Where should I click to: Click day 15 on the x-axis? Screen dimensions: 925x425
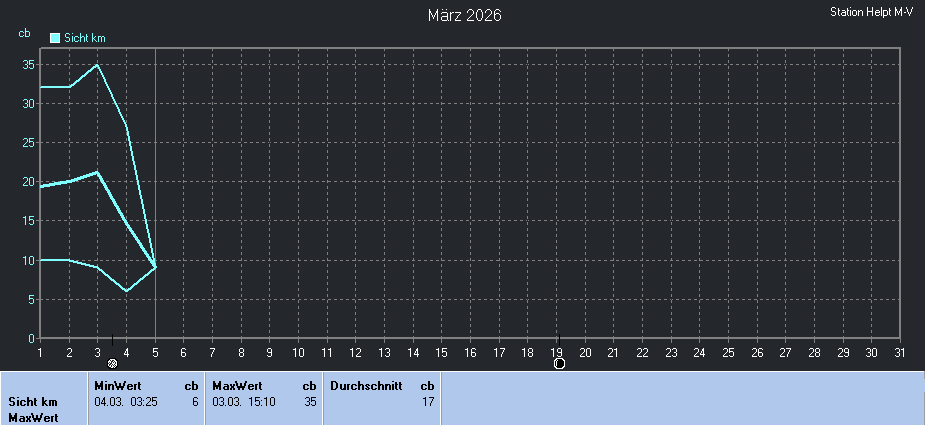coord(441,352)
